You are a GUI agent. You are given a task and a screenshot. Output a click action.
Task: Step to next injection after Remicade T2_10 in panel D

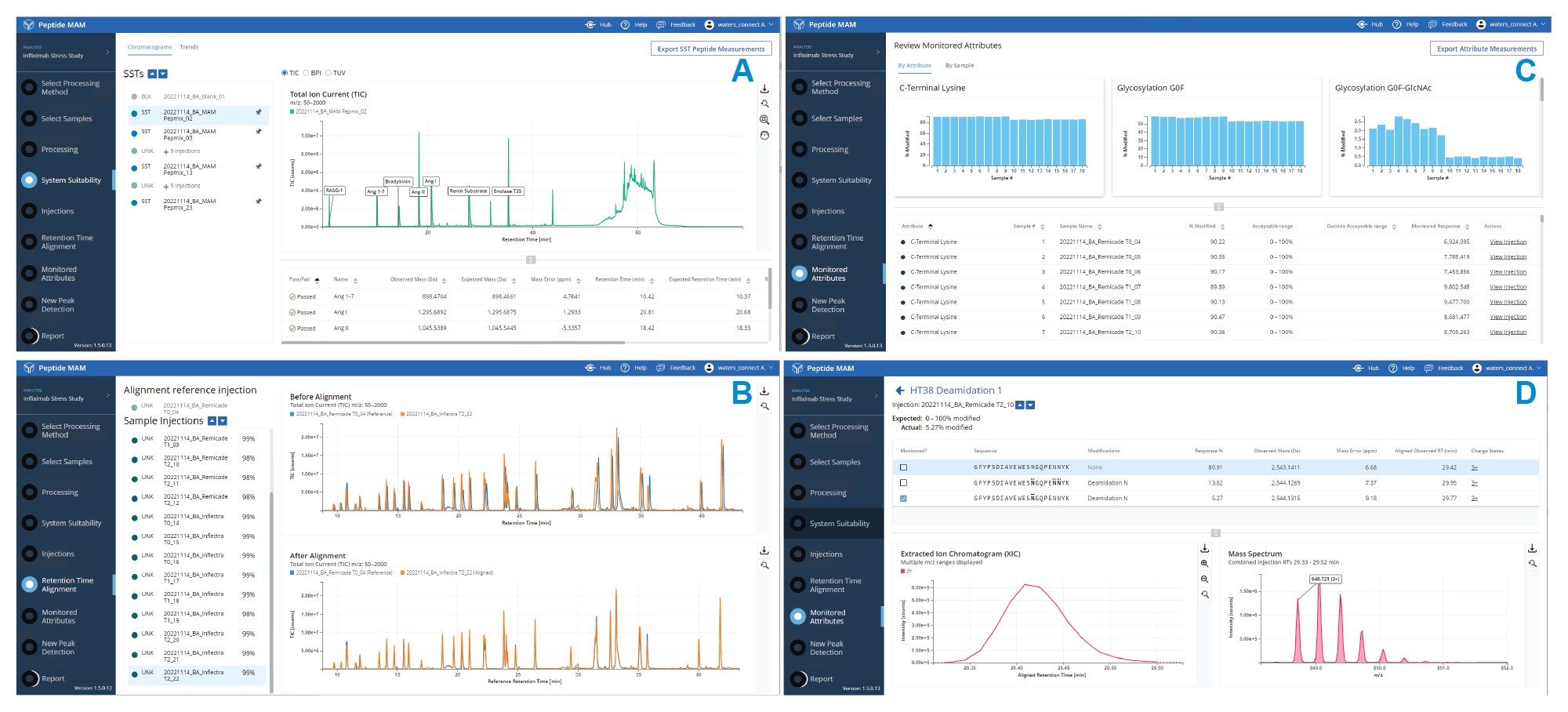click(x=1030, y=405)
